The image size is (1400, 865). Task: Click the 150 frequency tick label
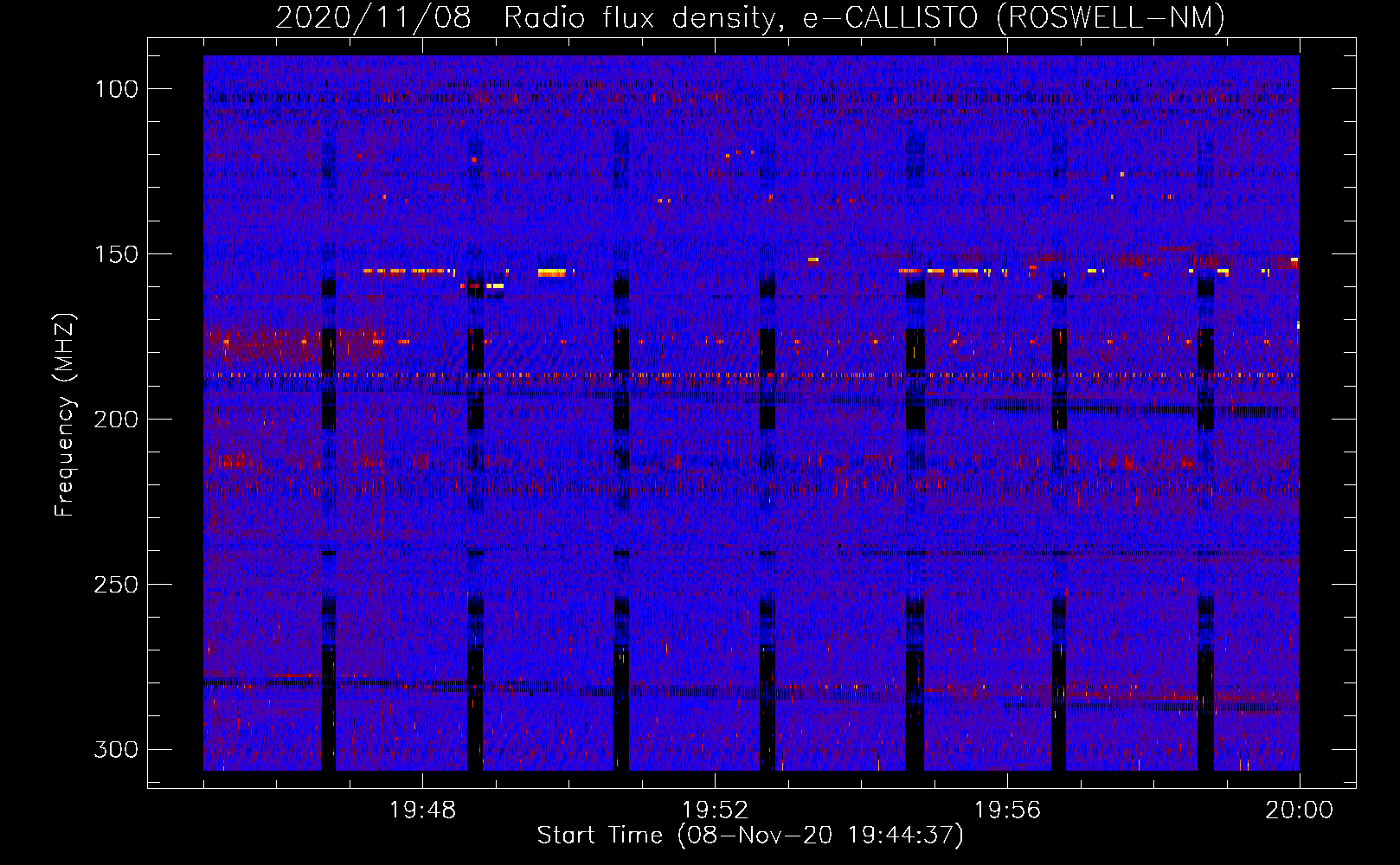(x=116, y=254)
